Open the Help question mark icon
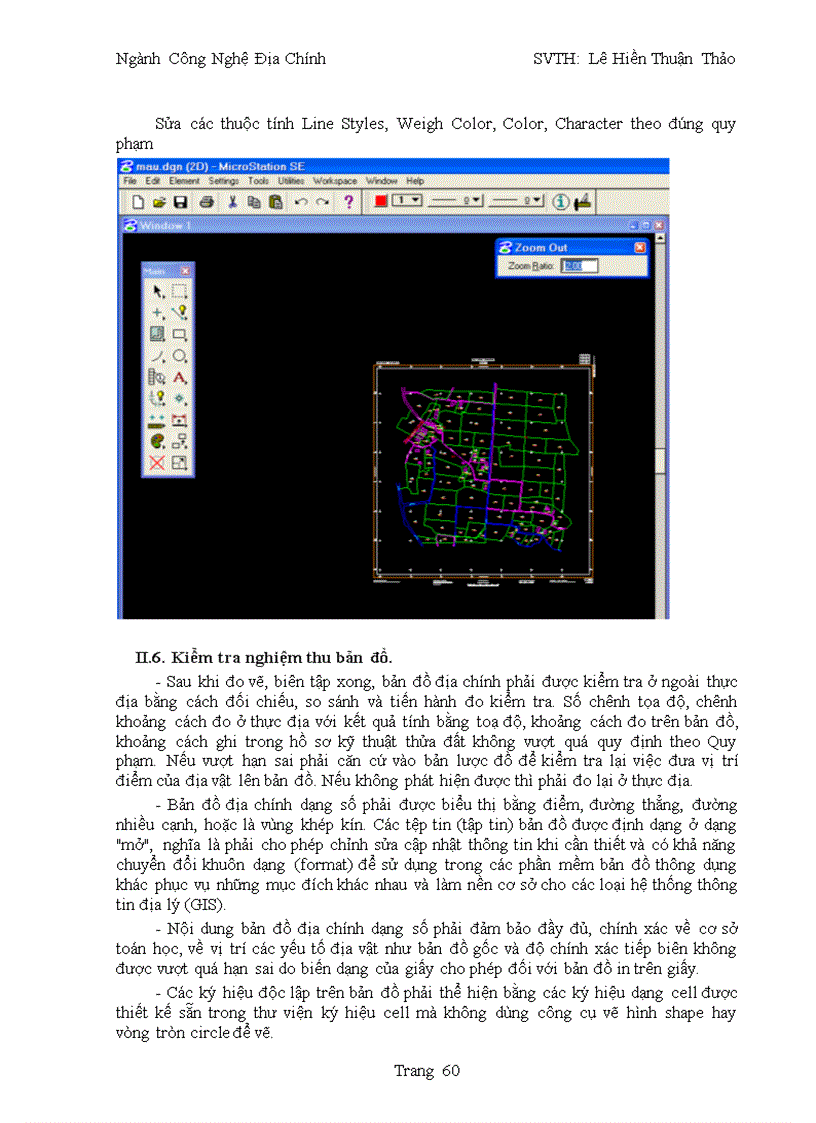The width and height of the screenshot is (816, 1123). tap(349, 202)
